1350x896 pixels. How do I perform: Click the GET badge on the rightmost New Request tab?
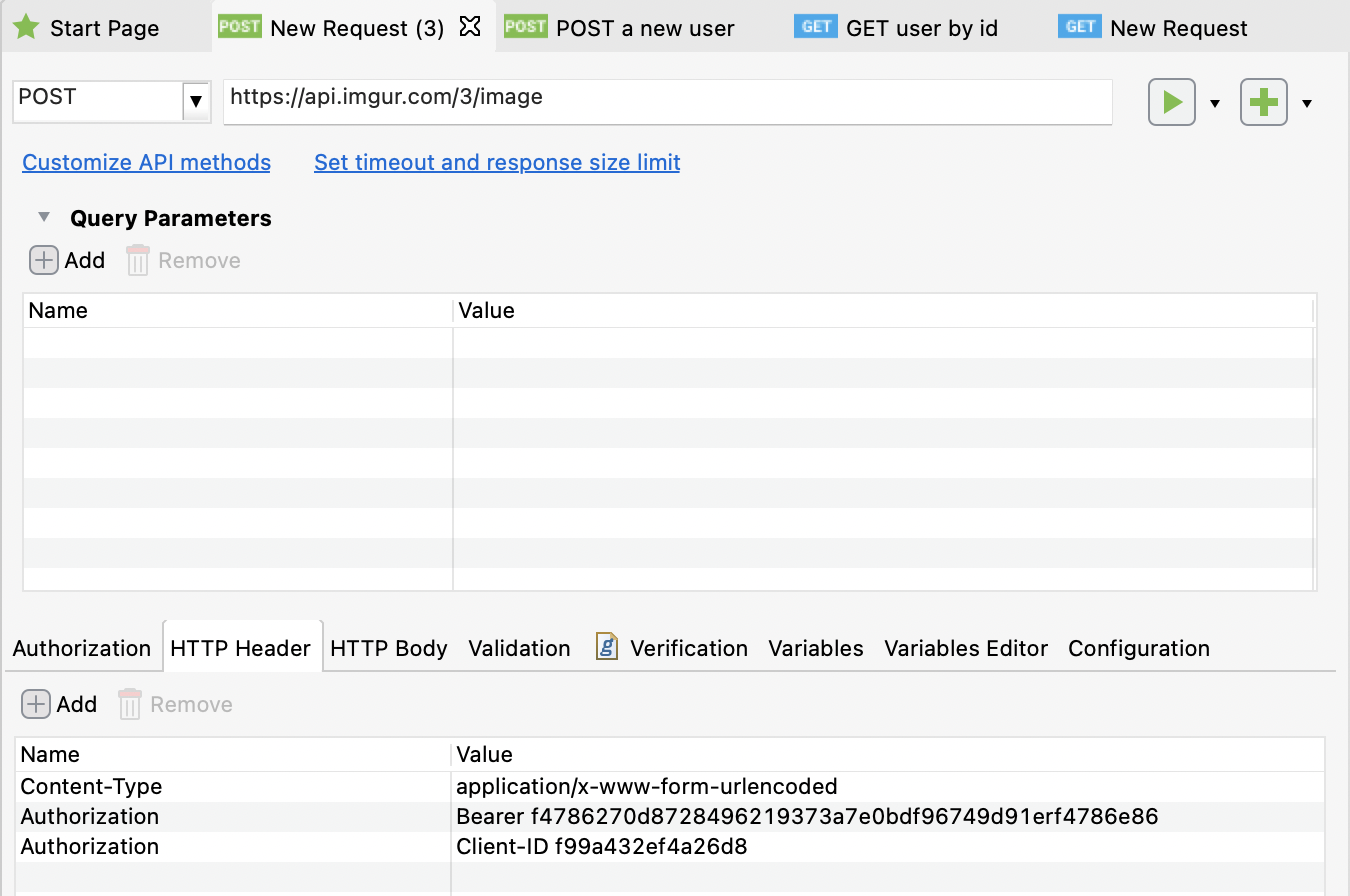coord(1079,27)
